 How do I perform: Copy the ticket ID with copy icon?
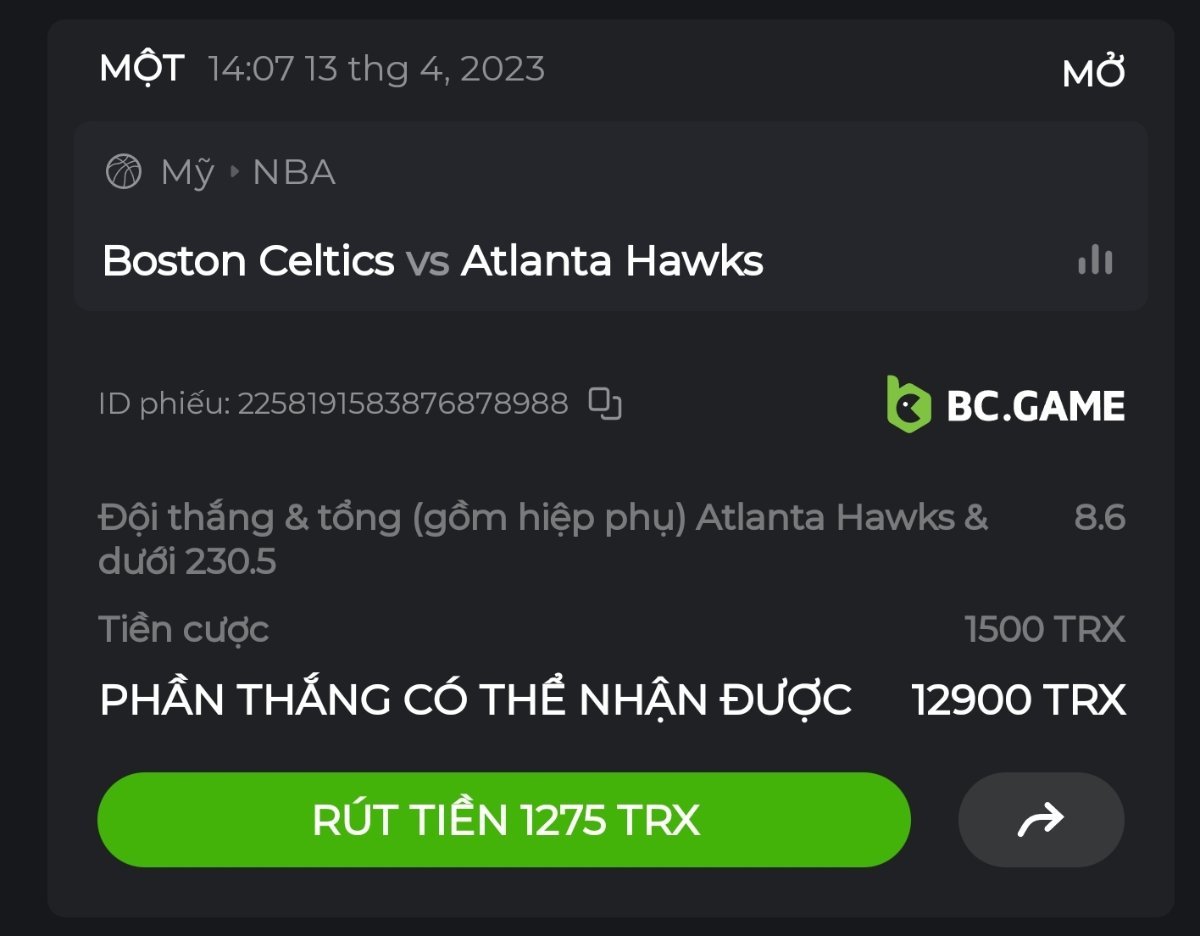click(x=605, y=403)
